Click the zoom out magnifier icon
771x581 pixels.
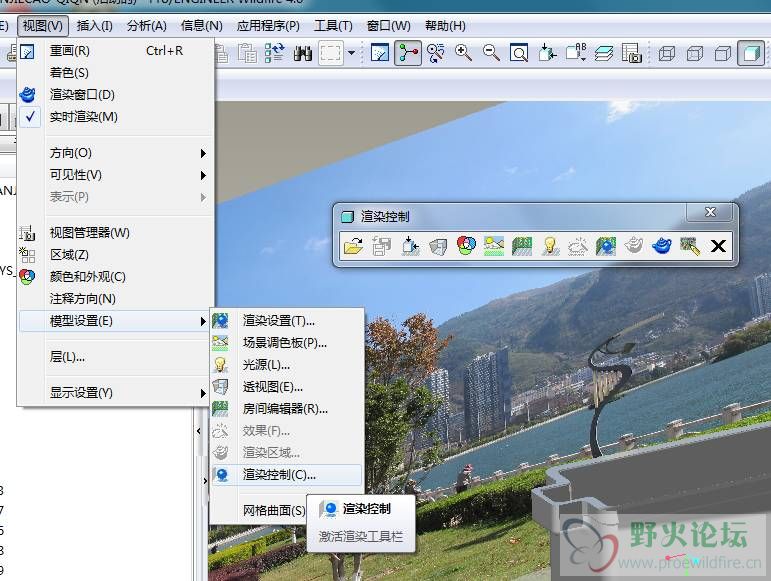tap(491, 53)
